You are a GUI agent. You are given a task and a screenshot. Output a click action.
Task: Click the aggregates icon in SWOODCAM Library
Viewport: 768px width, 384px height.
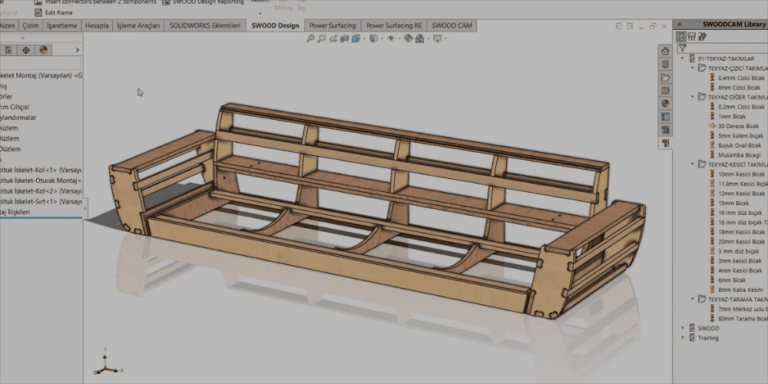(692, 36)
